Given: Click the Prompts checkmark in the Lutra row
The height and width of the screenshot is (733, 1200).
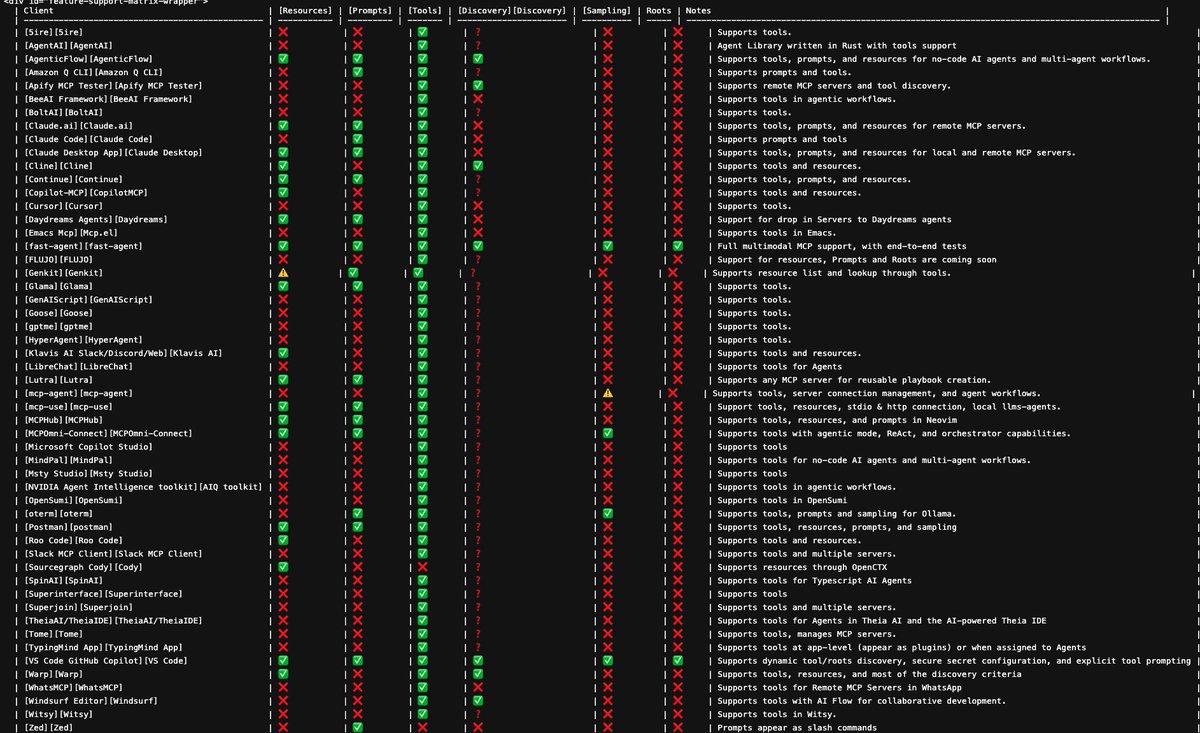Looking at the screenshot, I should [358, 380].
